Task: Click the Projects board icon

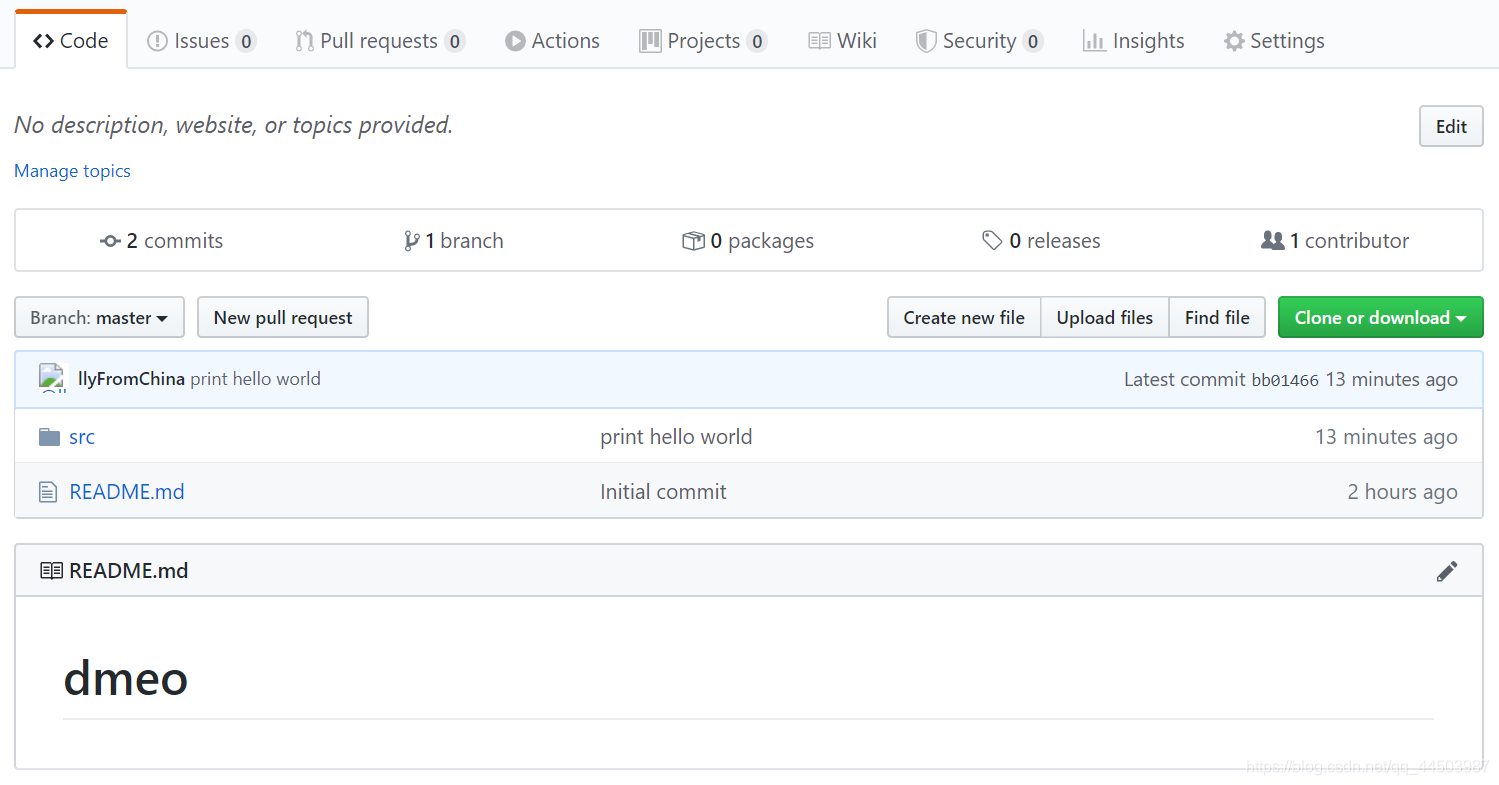Action: click(650, 41)
